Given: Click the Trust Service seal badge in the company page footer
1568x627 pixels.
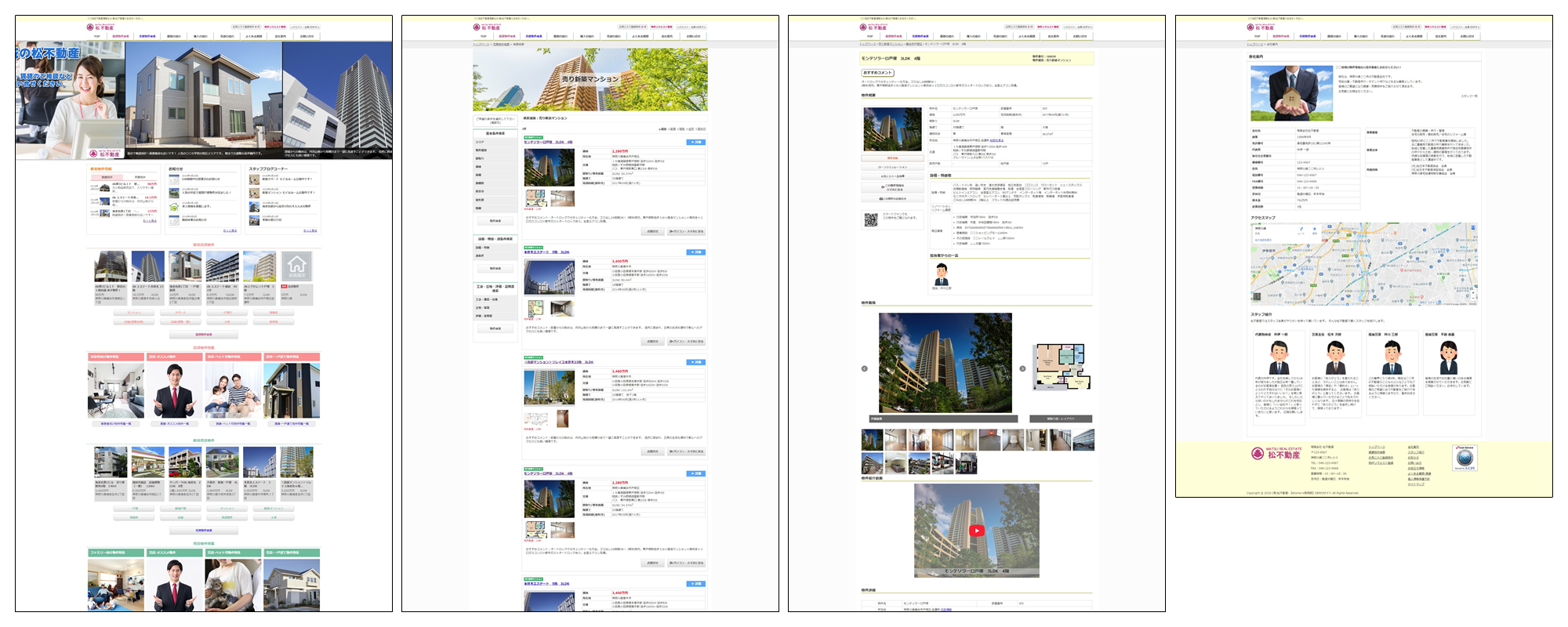Looking at the screenshot, I should coord(1465,458).
